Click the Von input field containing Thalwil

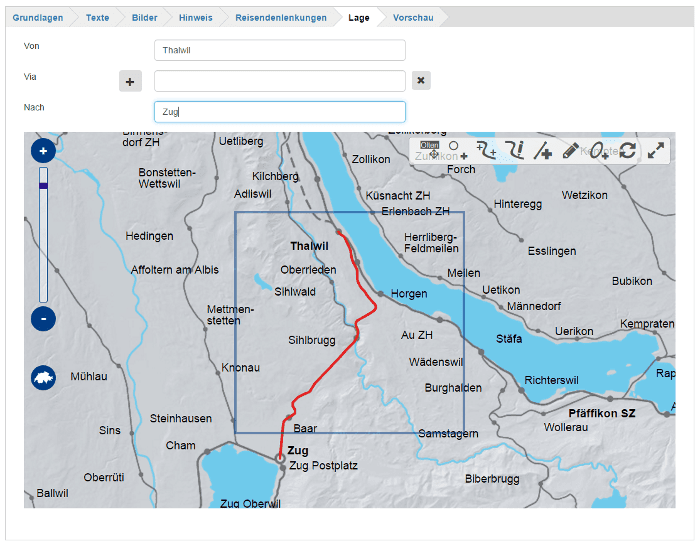[x=280, y=50]
